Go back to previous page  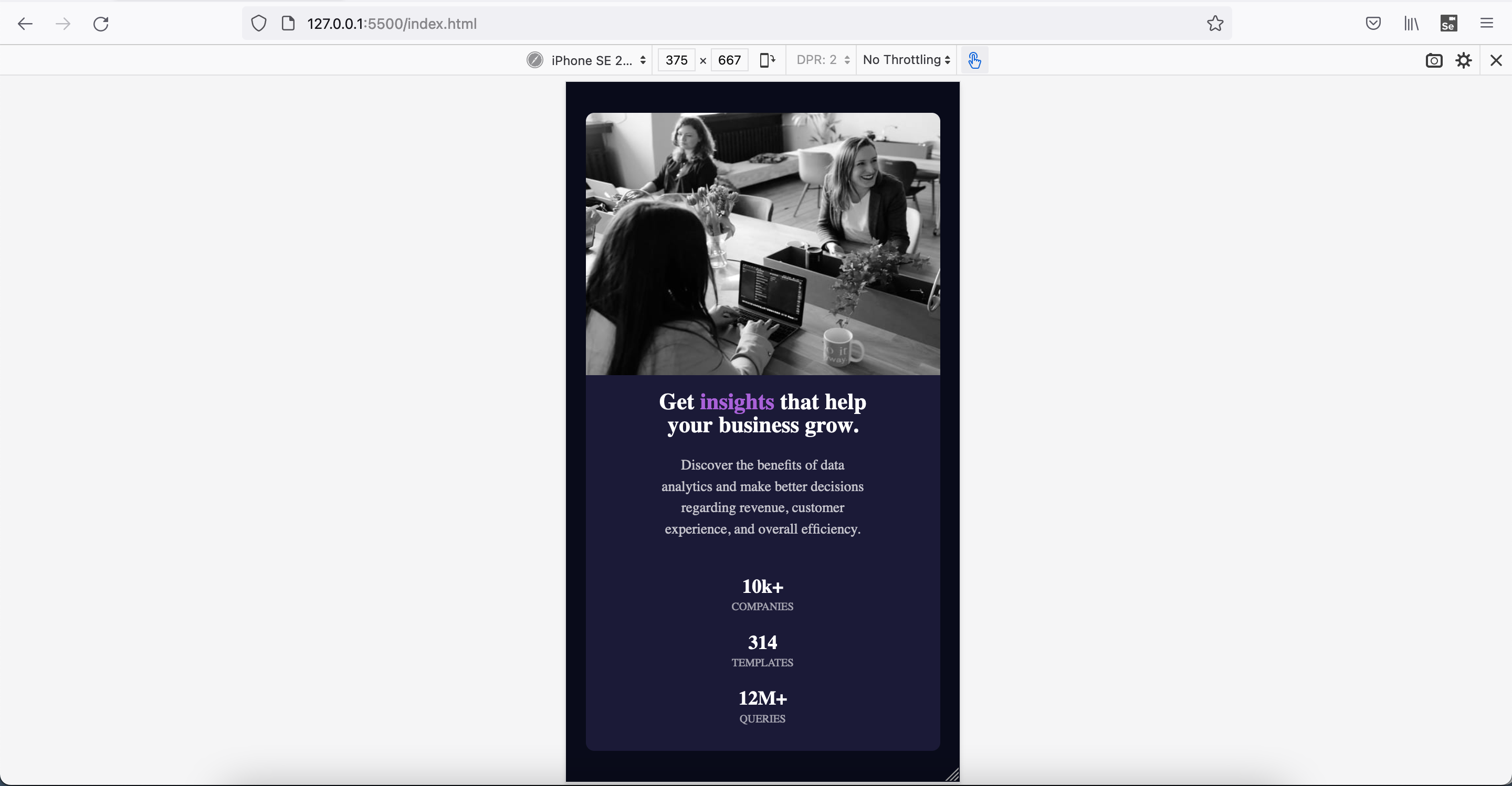click(x=25, y=24)
